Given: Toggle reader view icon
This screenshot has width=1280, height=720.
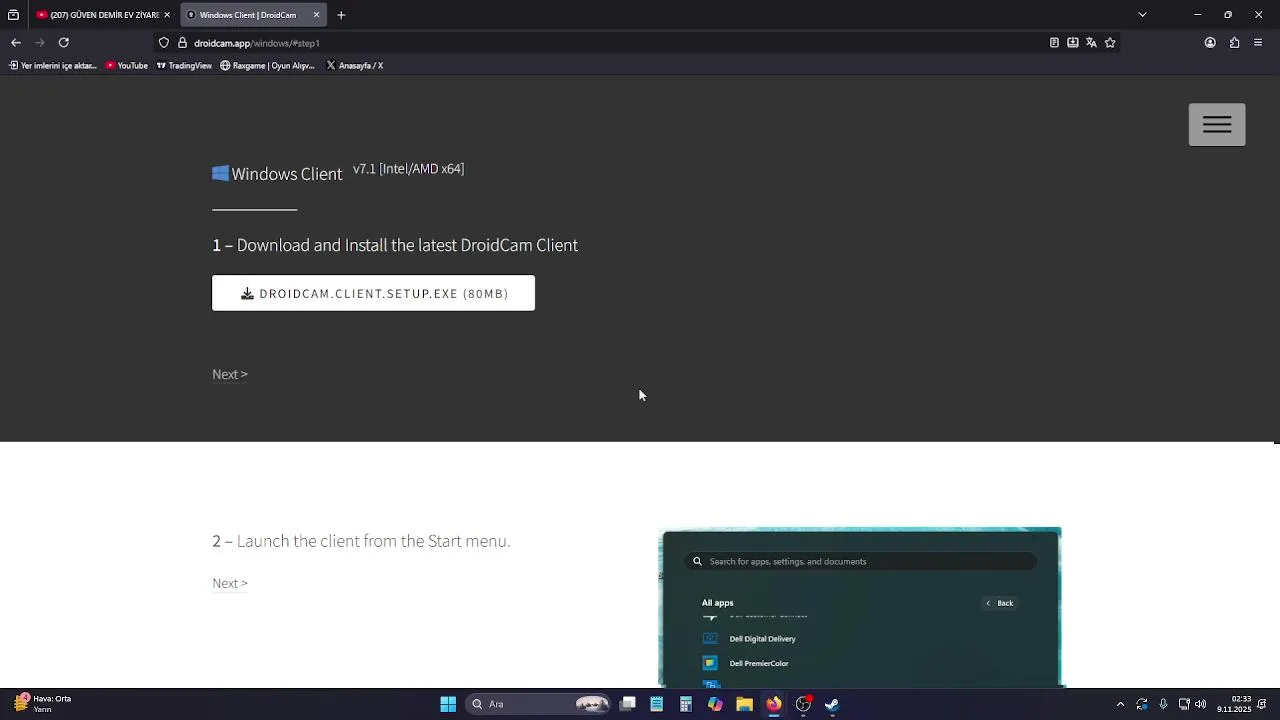Looking at the screenshot, I should (x=1054, y=43).
